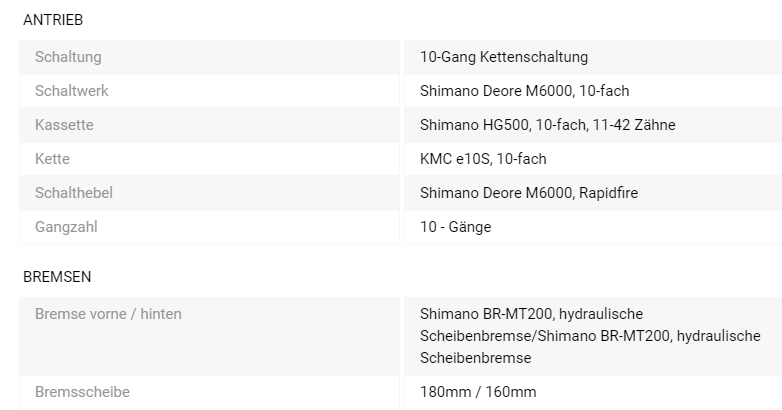This screenshot has width=782, height=410.
Task: Select the Kassette row label
Action: tap(64, 125)
